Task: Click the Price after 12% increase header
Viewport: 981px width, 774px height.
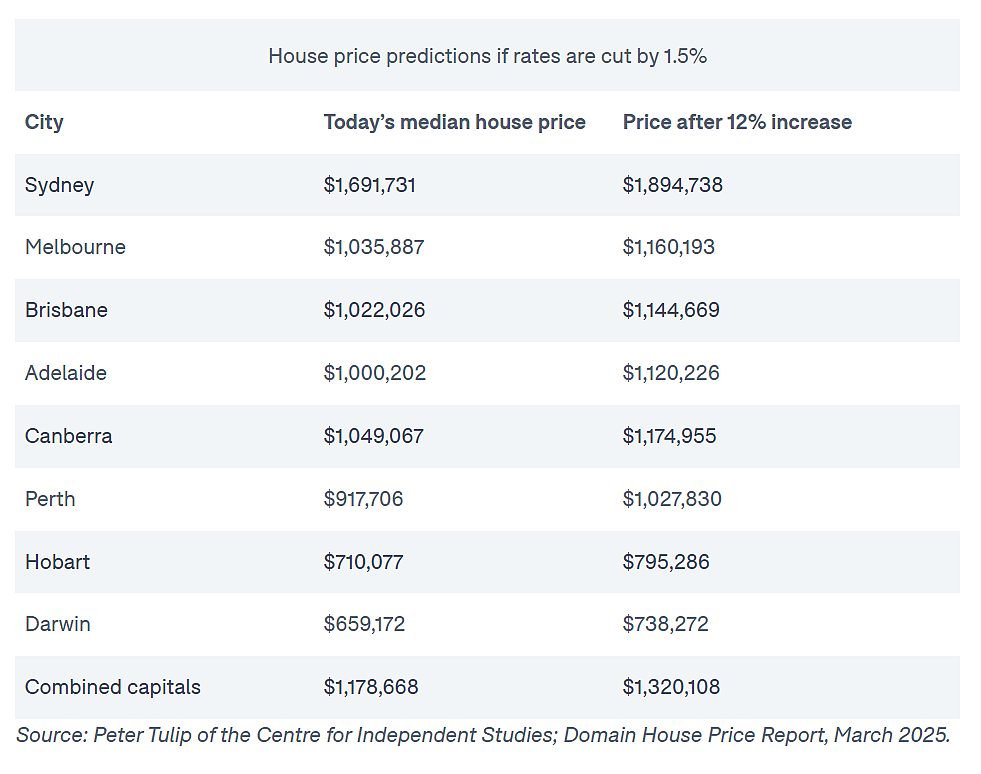Action: (737, 122)
